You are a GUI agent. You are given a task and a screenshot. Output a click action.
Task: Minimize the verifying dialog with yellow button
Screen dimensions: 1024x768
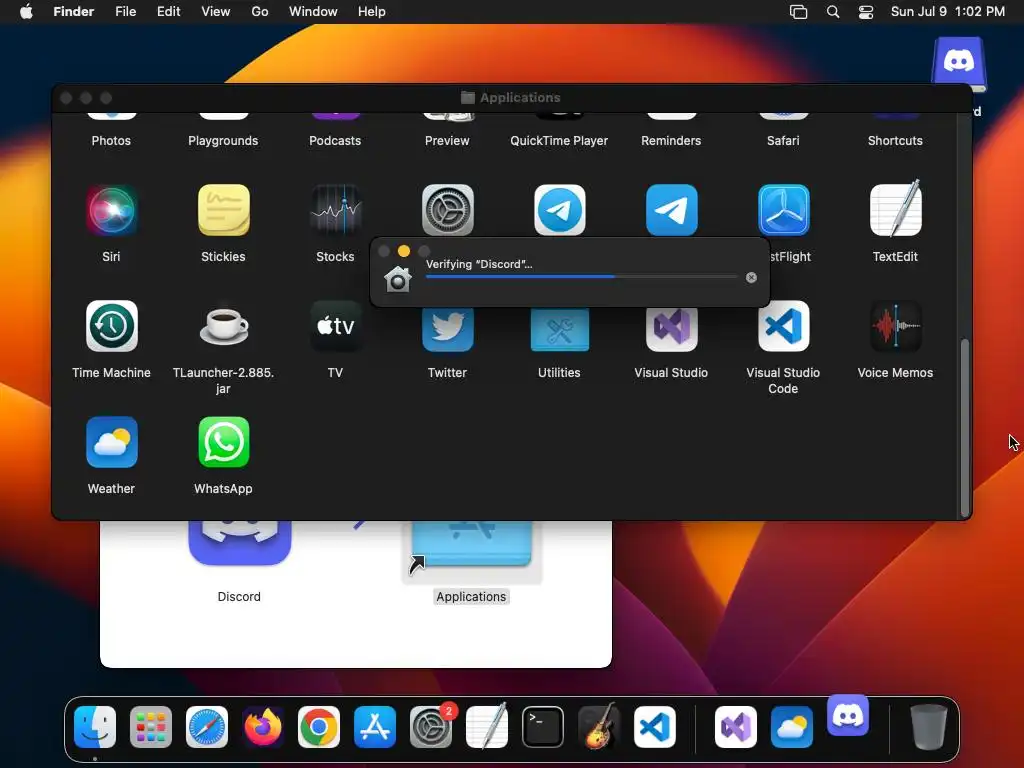(x=404, y=251)
